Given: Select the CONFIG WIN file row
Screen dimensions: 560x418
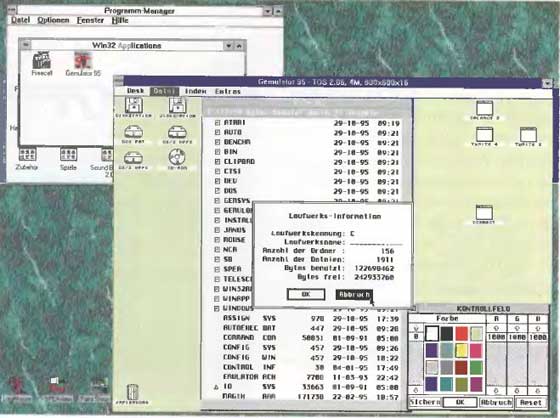Looking at the screenshot, I should coord(311,357).
